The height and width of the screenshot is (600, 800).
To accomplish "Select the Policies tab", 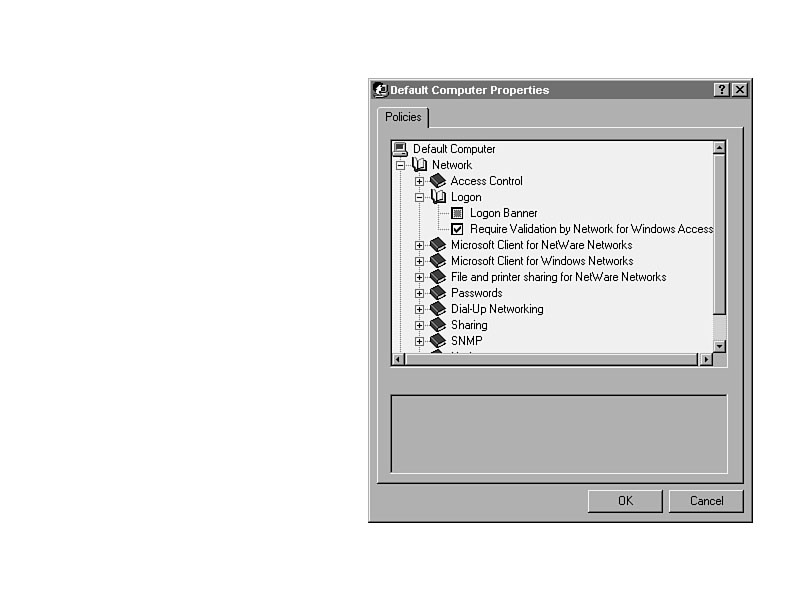I will click(403, 117).
